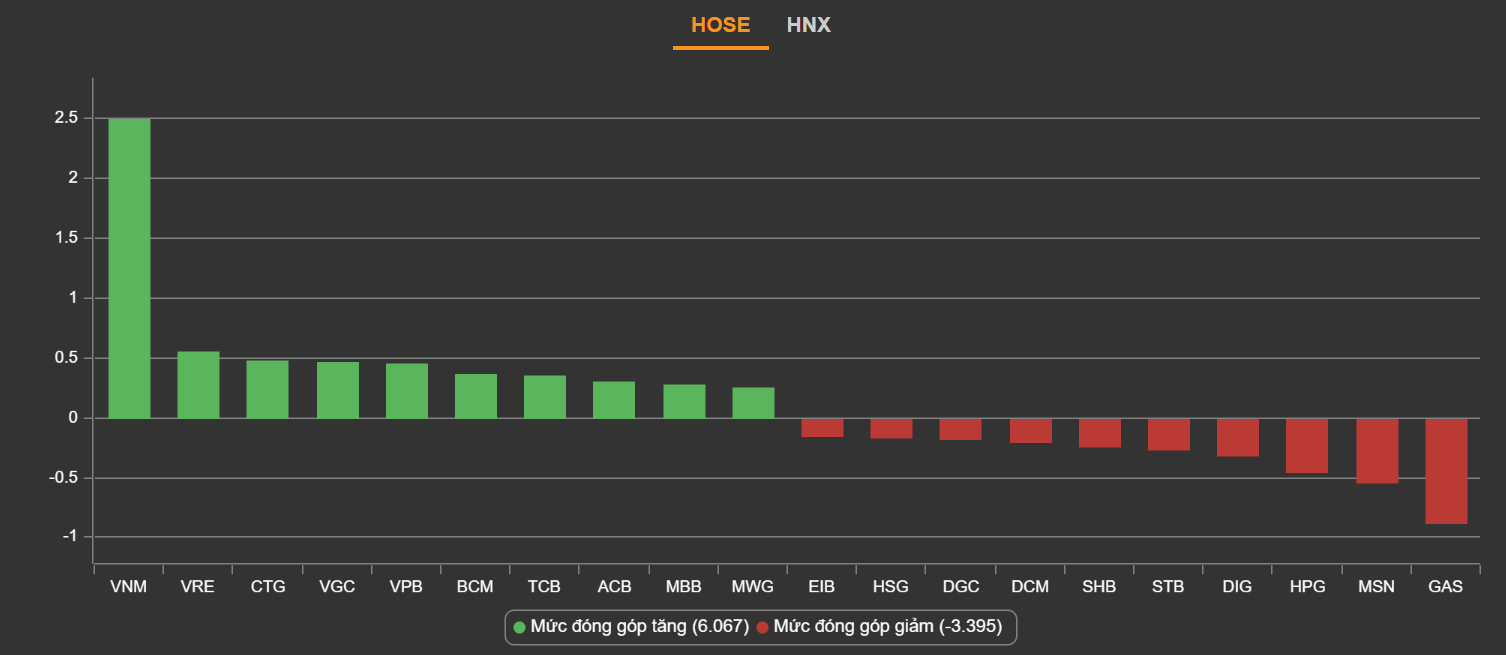Click the tall green VNM bar
This screenshot has height=655, width=1506.
[x=129, y=268]
